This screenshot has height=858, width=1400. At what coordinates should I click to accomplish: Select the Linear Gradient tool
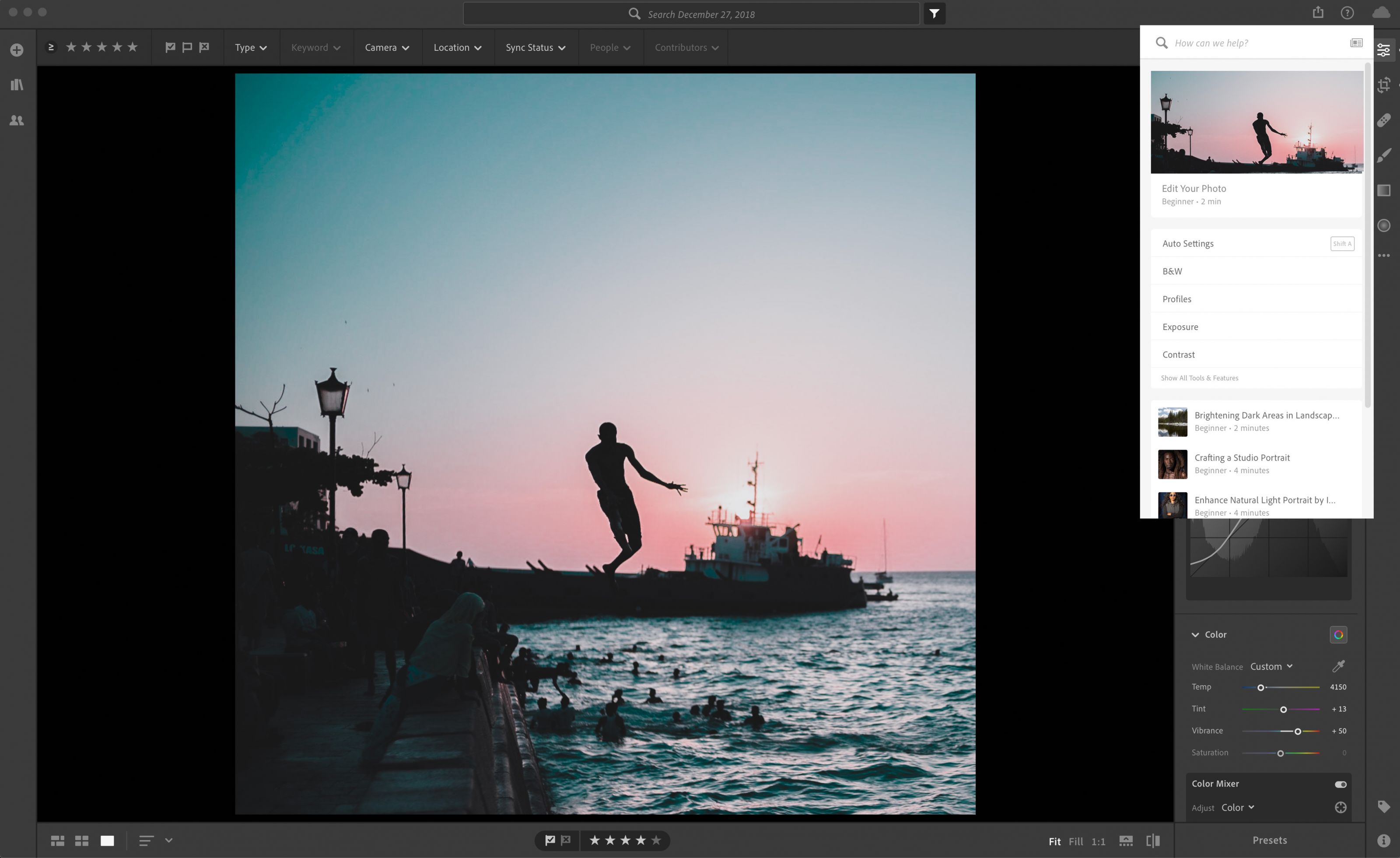tap(1385, 190)
